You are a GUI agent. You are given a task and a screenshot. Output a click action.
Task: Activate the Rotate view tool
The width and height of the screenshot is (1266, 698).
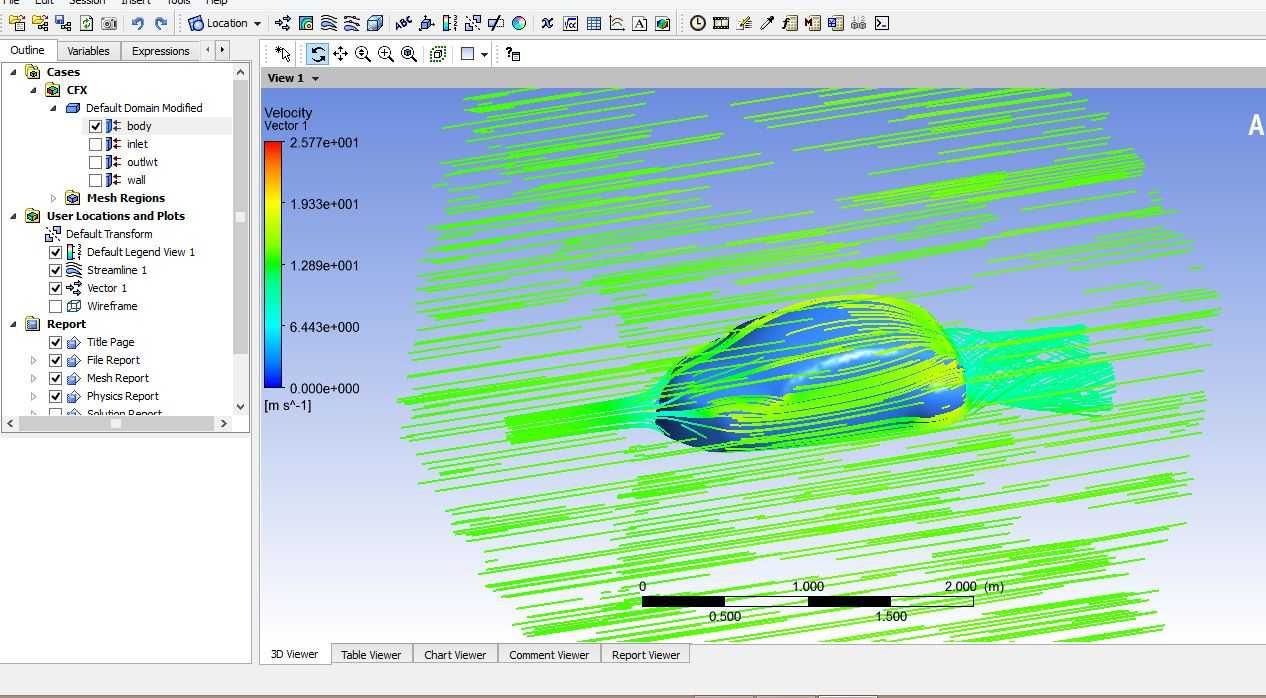point(317,54)
